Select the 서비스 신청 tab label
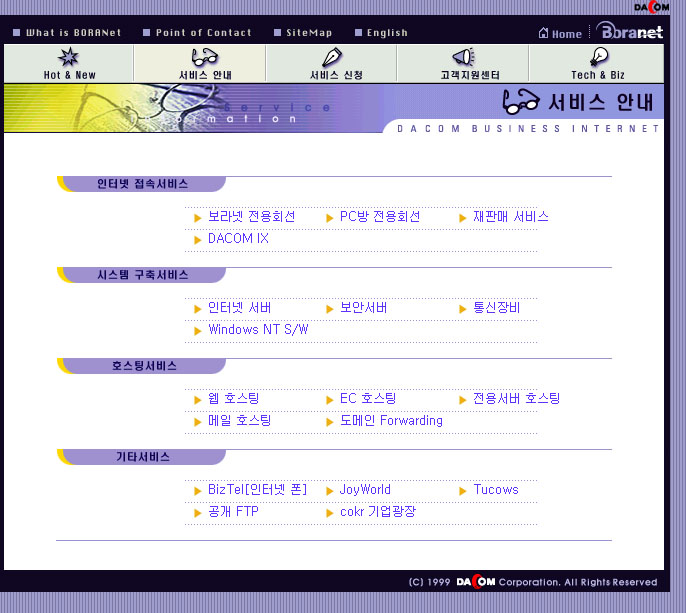This screenshot has height=613, width=686. 336,75
